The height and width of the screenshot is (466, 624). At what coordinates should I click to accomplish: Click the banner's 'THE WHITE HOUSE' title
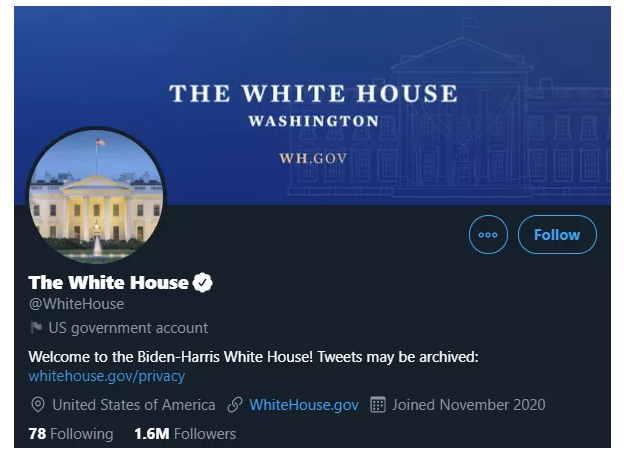click(313, 94)
